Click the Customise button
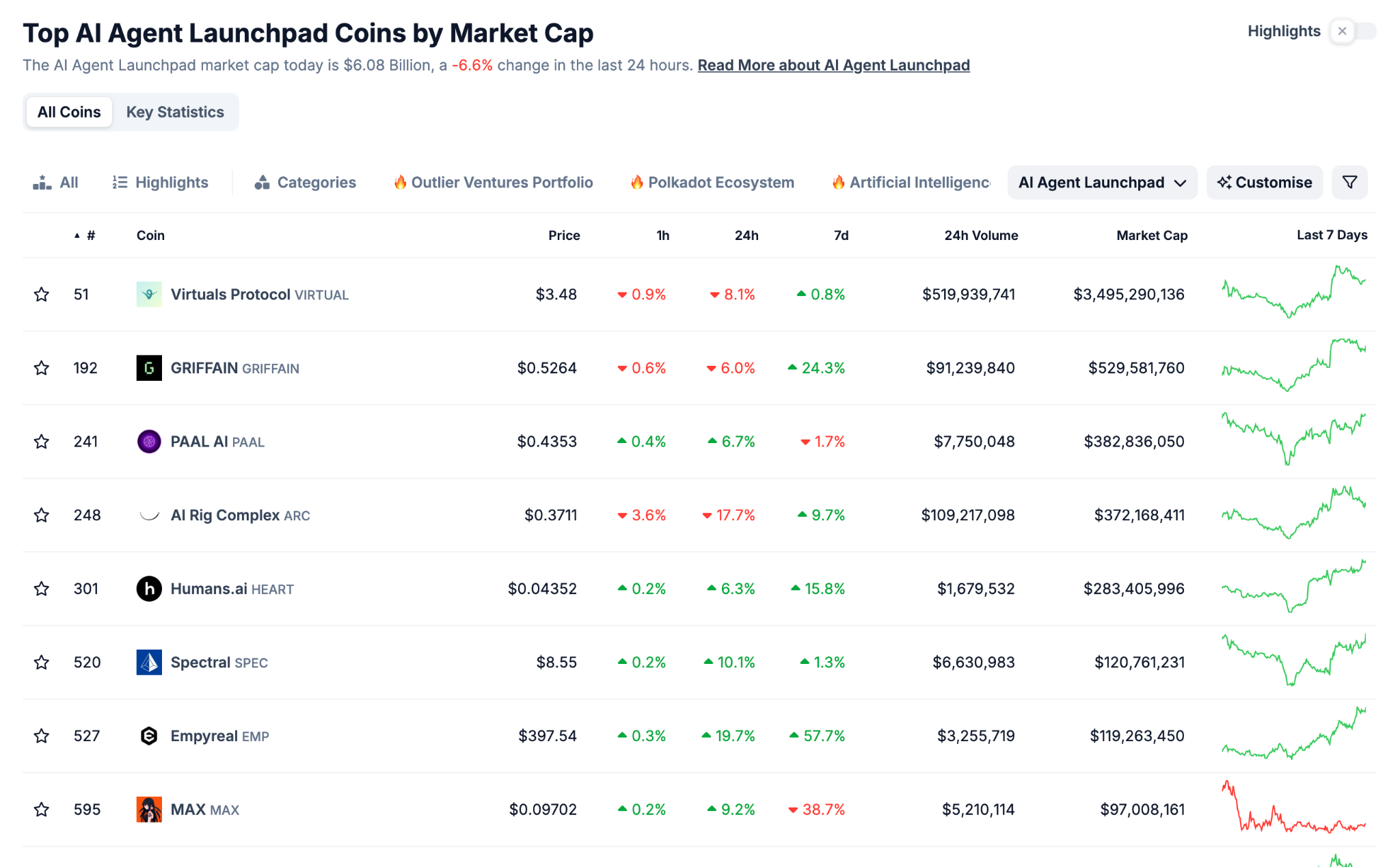Screen dimensions: 1400x867 coord(1265,183)
